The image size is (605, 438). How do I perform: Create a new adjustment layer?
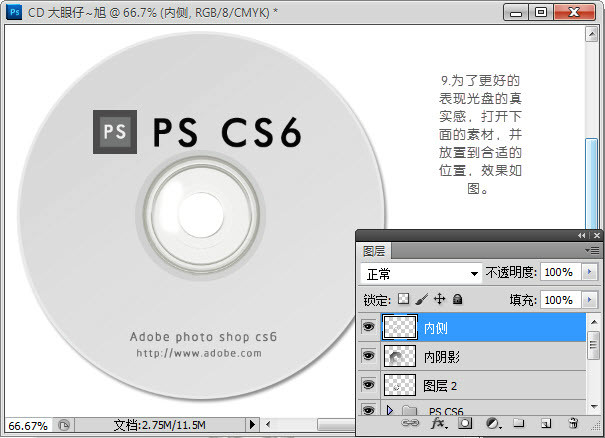point(492,424)
